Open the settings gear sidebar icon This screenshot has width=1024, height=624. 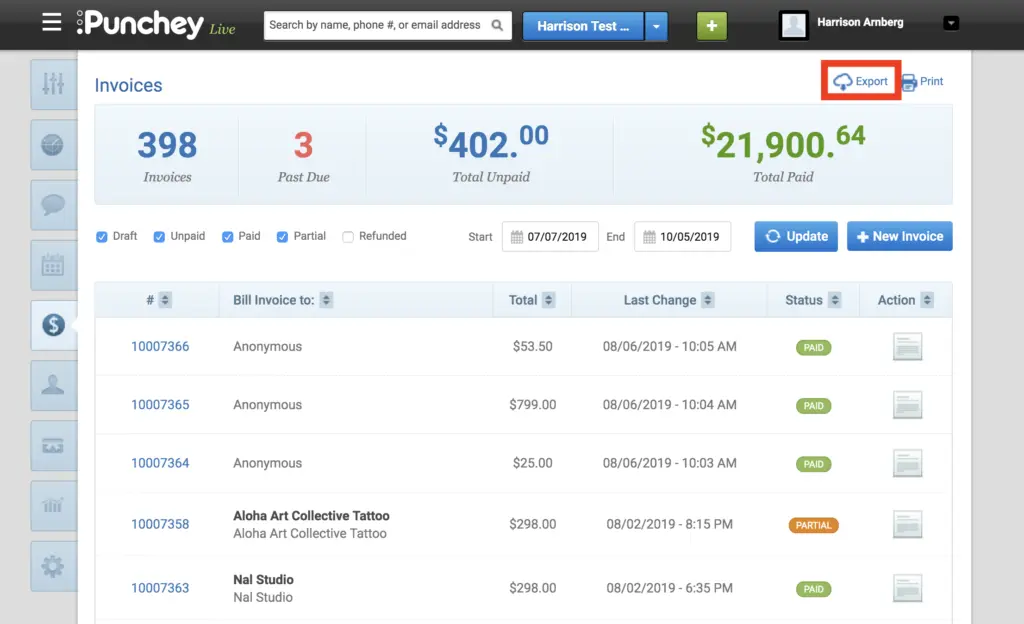click(x=53, y=566)
